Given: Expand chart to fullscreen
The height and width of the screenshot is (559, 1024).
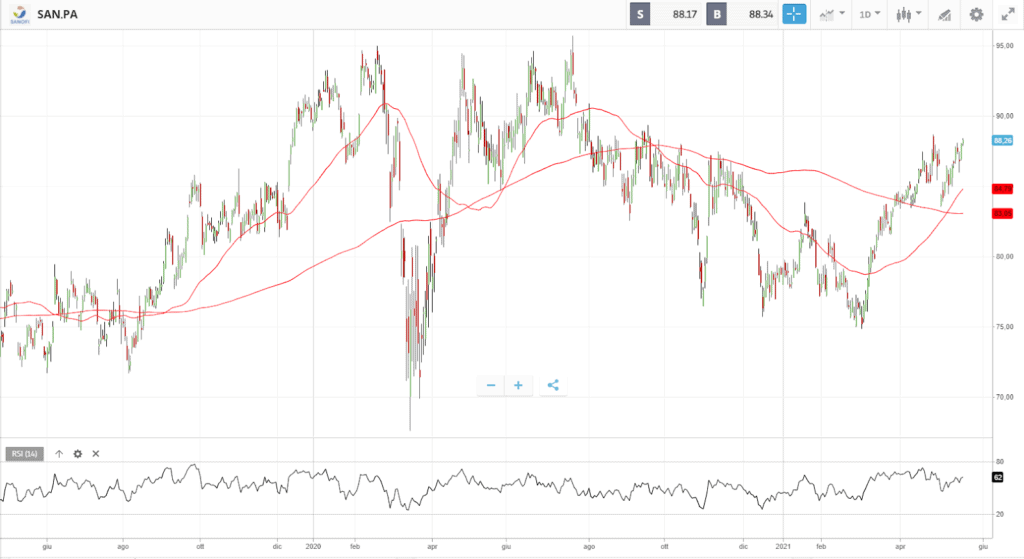Looking at the screenshot, I should point(1007,14).
